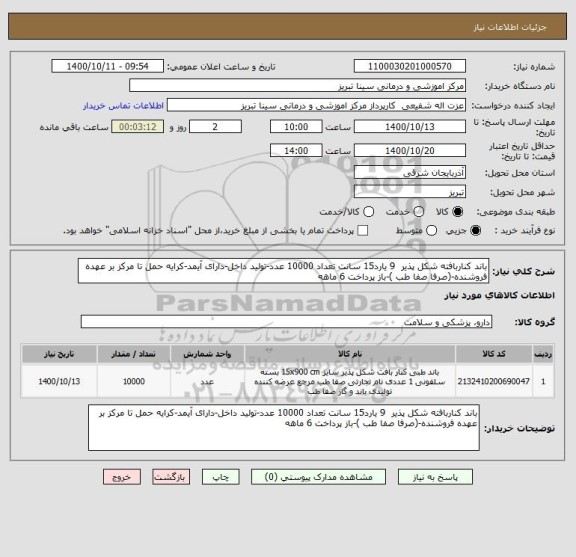Click the خروج exit button
The width and height of the screenshot is (576, 557).
point(122,477)
